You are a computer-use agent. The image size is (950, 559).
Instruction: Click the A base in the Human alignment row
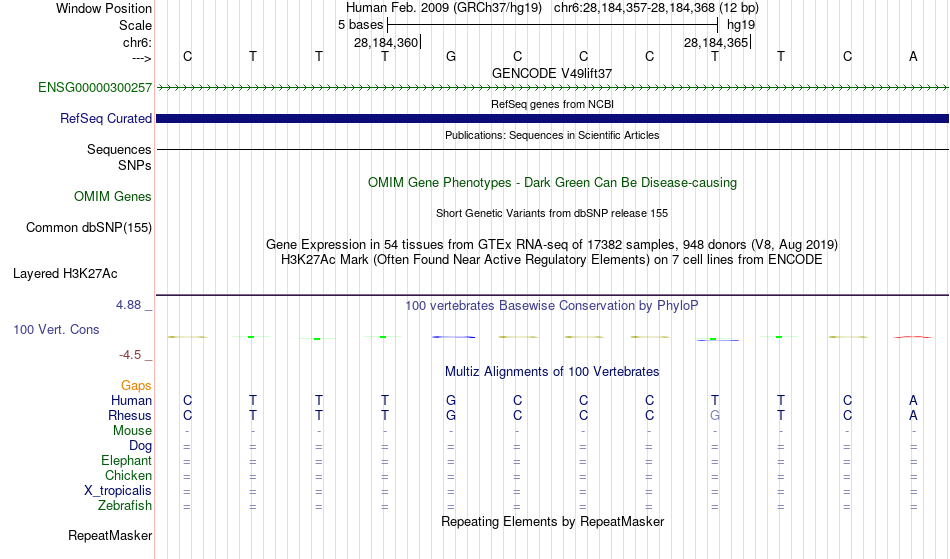click(913, 400)
